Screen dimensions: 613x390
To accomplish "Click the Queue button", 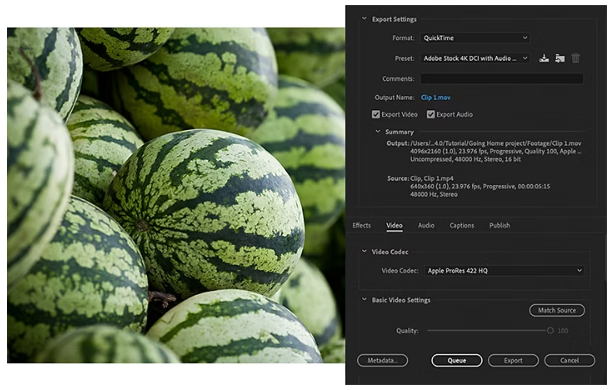I will click(457, 360).
